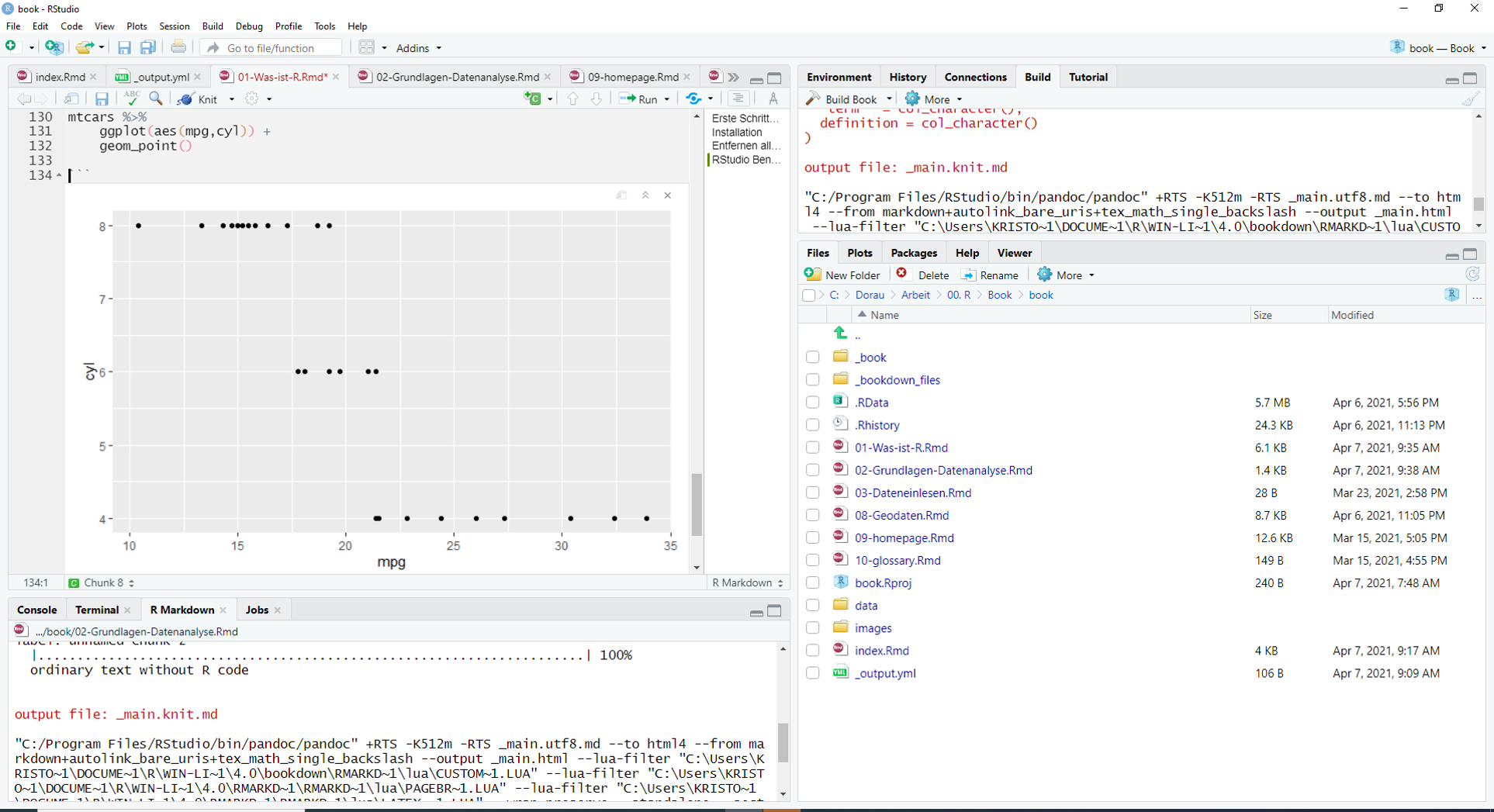Collapse chunk output icon
Image resolution: width=1494 pixels, height=812 pixels.
coord(645,195)
